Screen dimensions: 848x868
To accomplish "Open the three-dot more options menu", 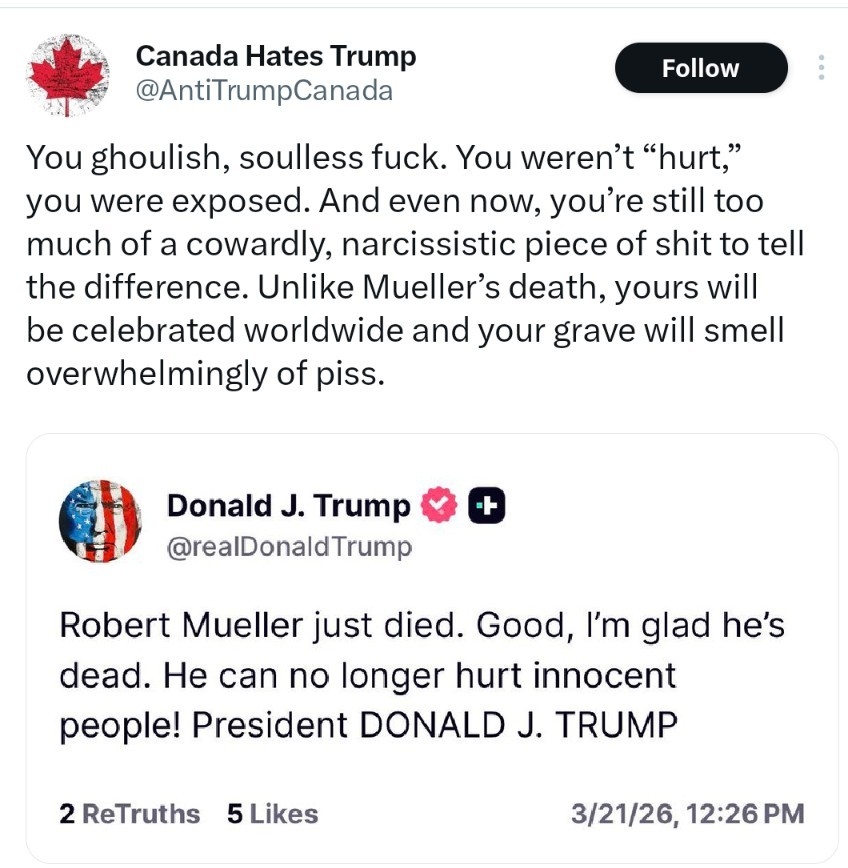I will [821, 68].
